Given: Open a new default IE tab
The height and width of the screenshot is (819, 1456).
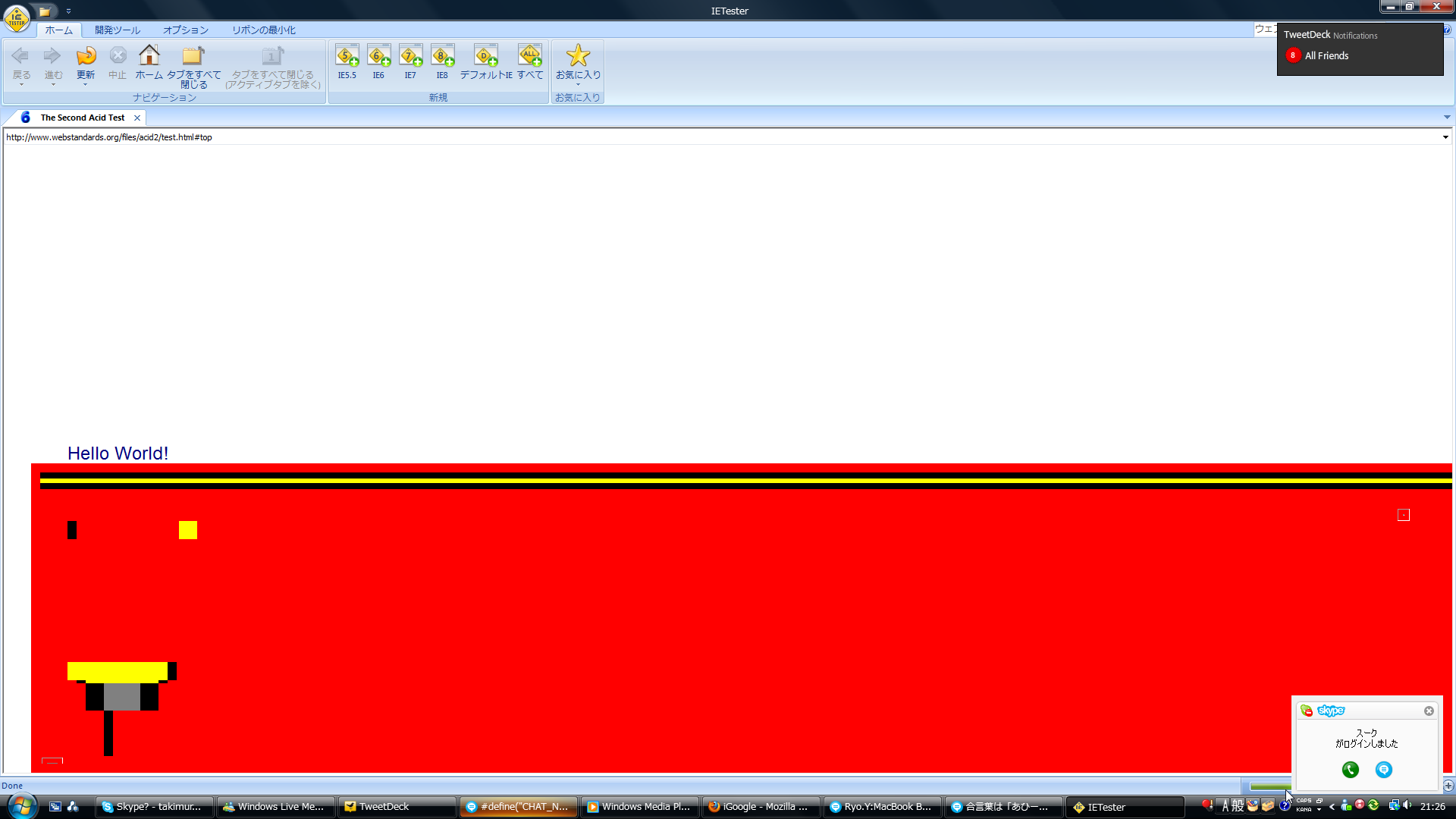Looking at the screenshot, I should [x=486, y=56].
